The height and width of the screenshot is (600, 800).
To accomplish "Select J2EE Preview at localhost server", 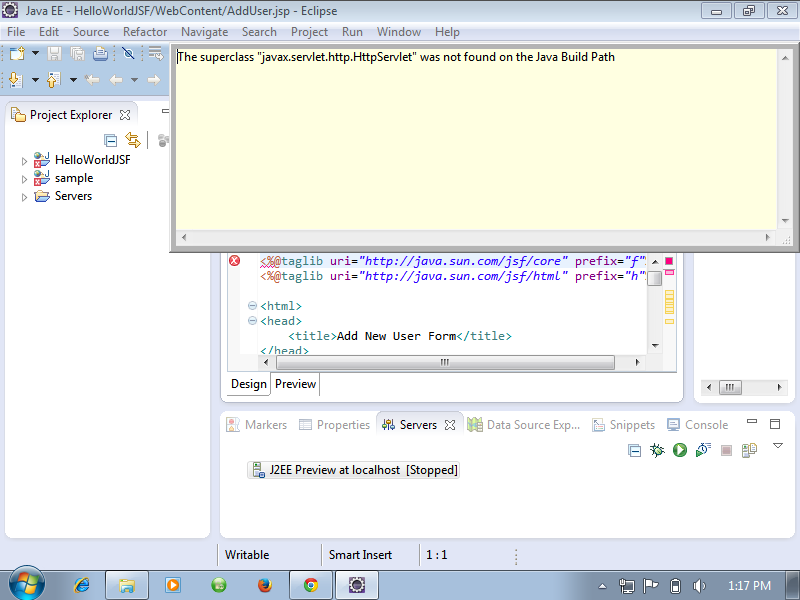I will click(x=354, y=470).
